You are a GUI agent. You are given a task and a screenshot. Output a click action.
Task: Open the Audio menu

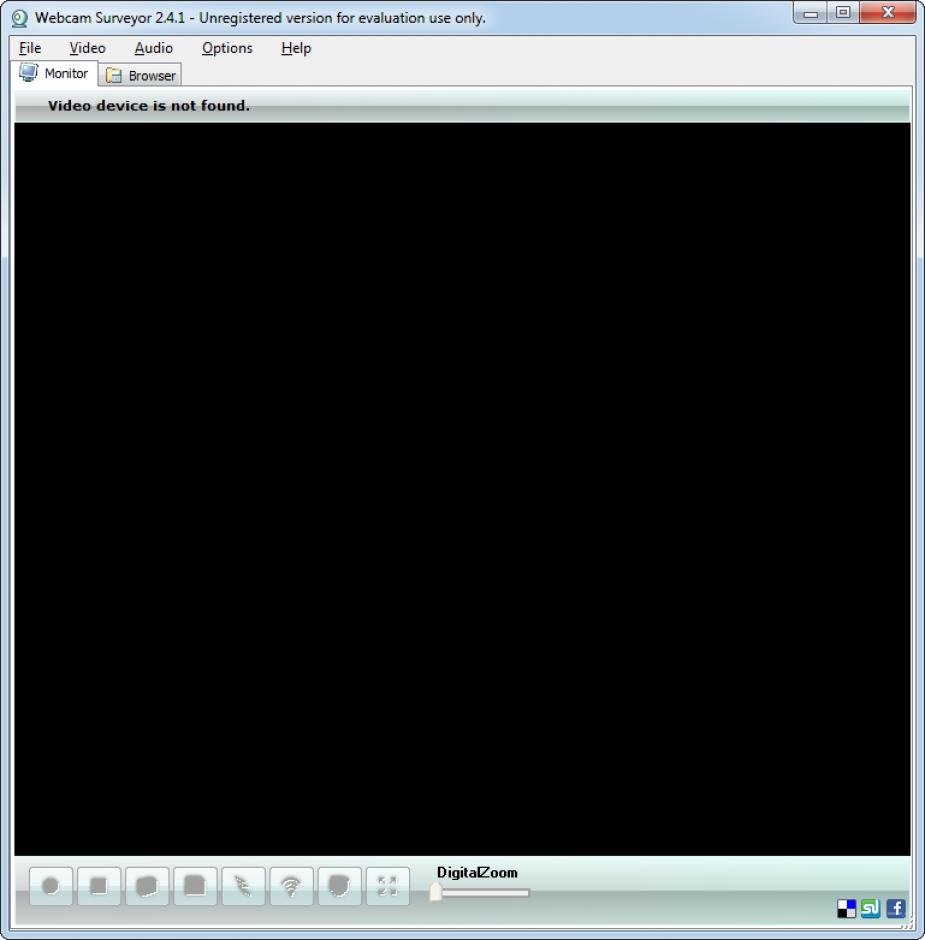[153, 48]
